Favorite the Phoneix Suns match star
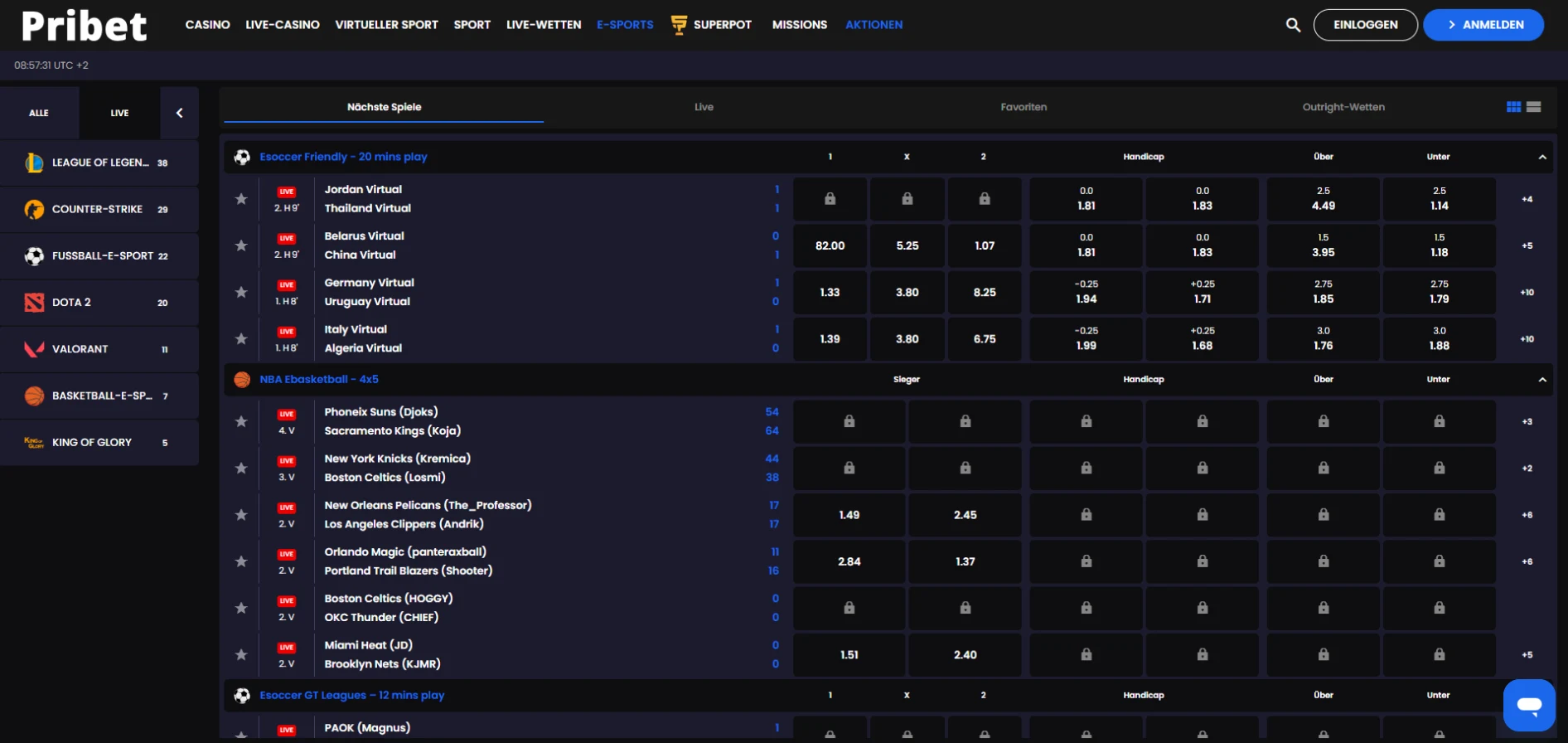This screenshot has height=743, width=1568. tap(241, 421)
